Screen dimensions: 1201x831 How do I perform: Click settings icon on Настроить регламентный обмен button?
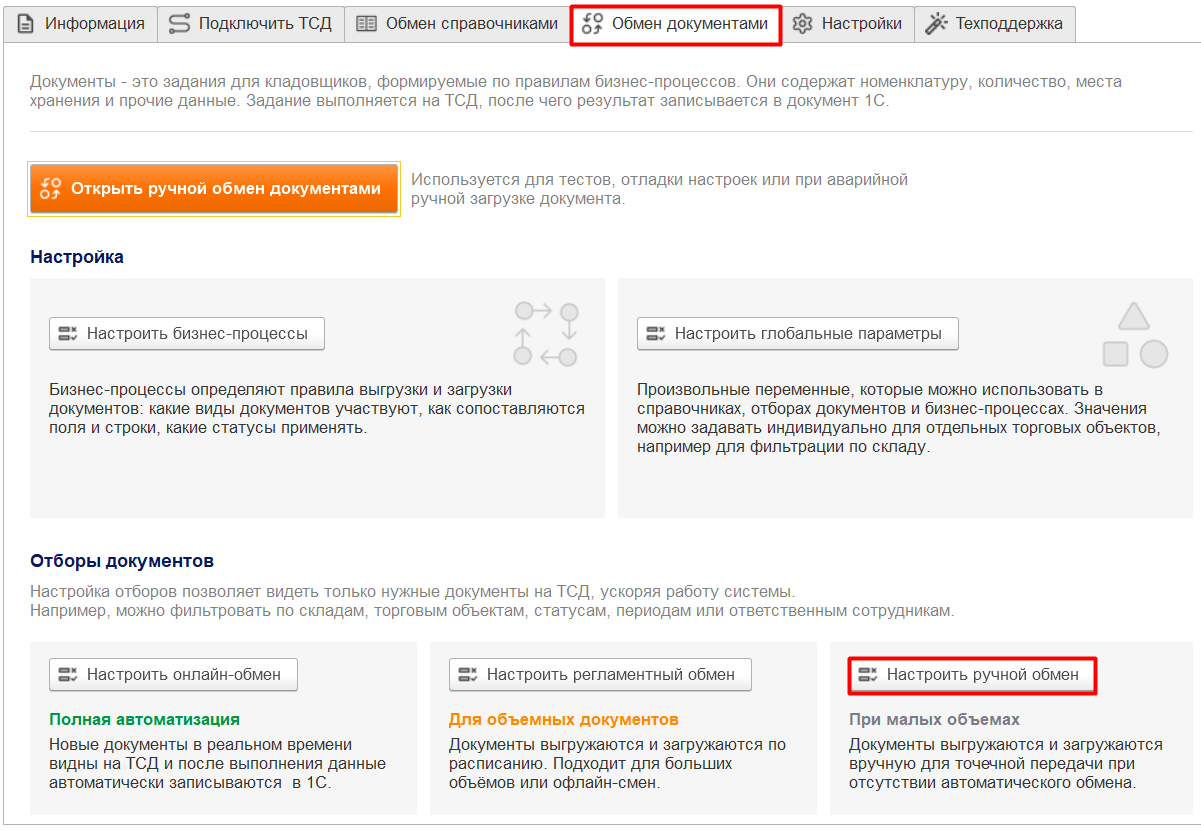[468, 675]
